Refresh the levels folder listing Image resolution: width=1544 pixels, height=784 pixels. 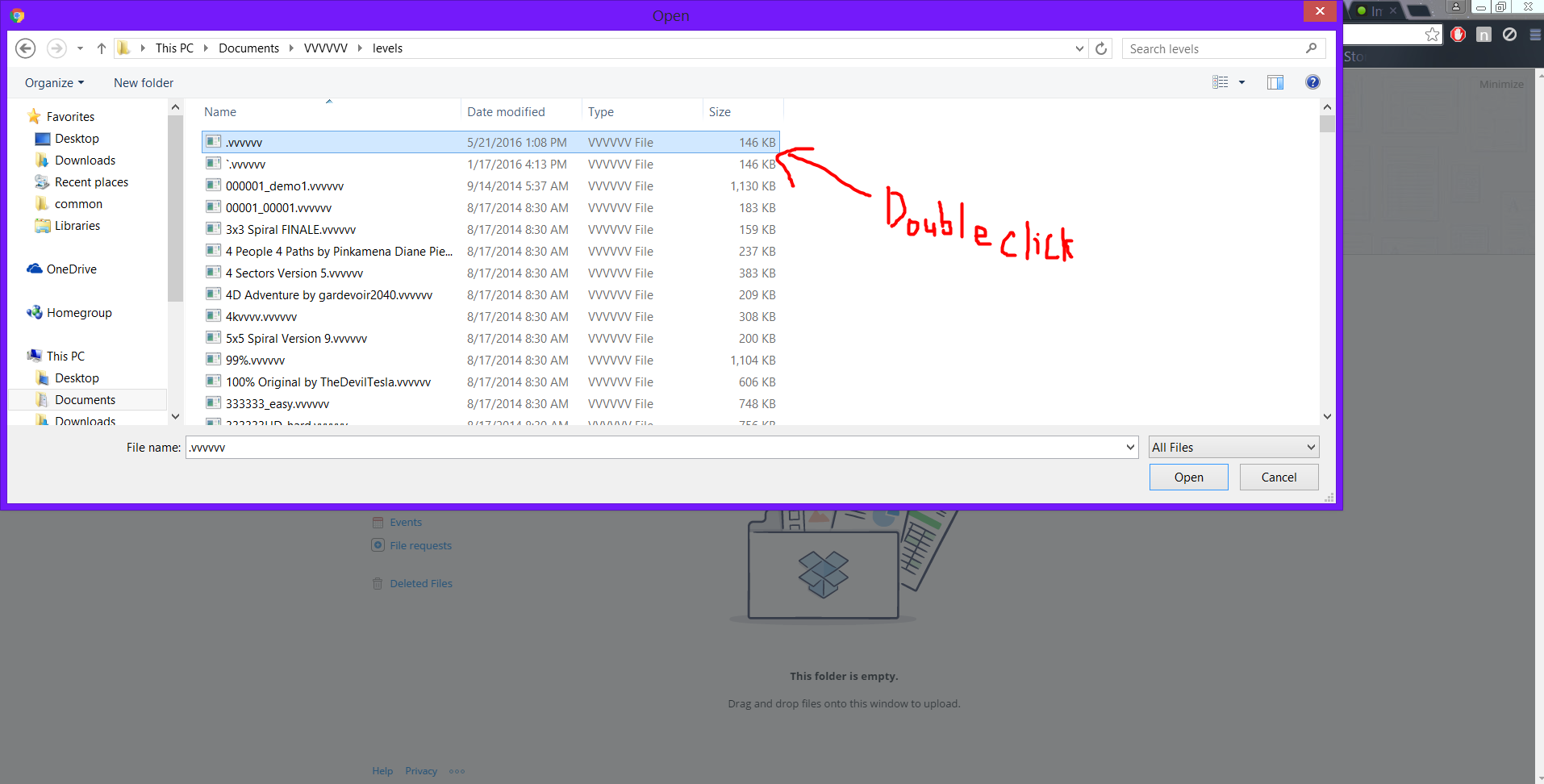point(1101,48)
